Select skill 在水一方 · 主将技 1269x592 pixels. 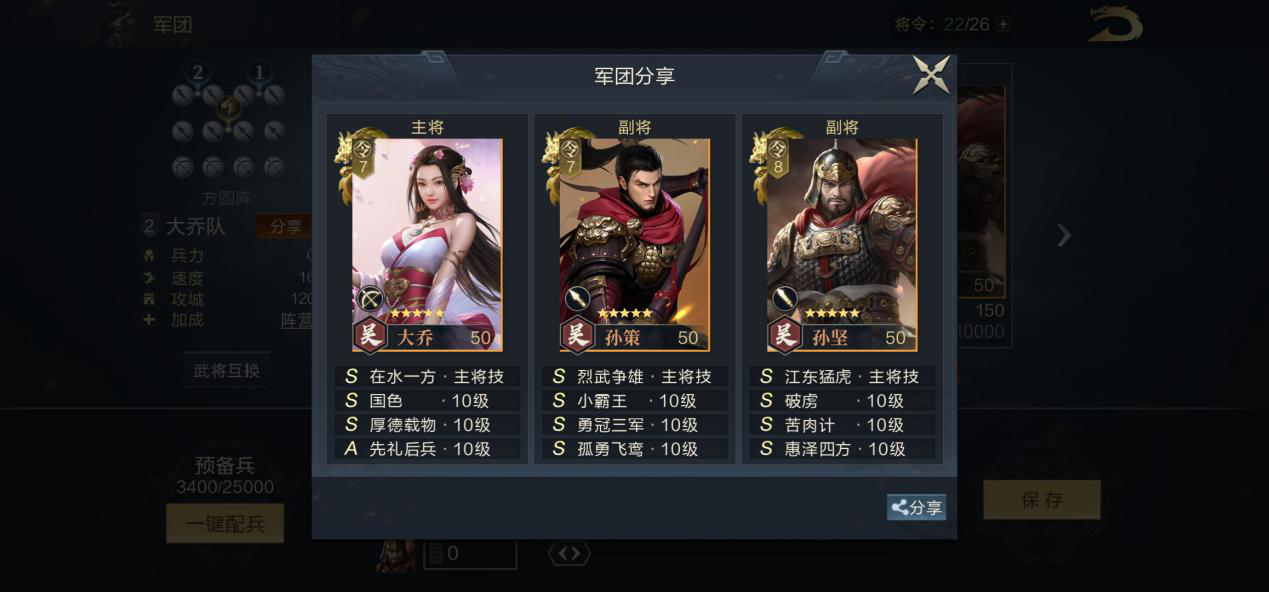427,377
